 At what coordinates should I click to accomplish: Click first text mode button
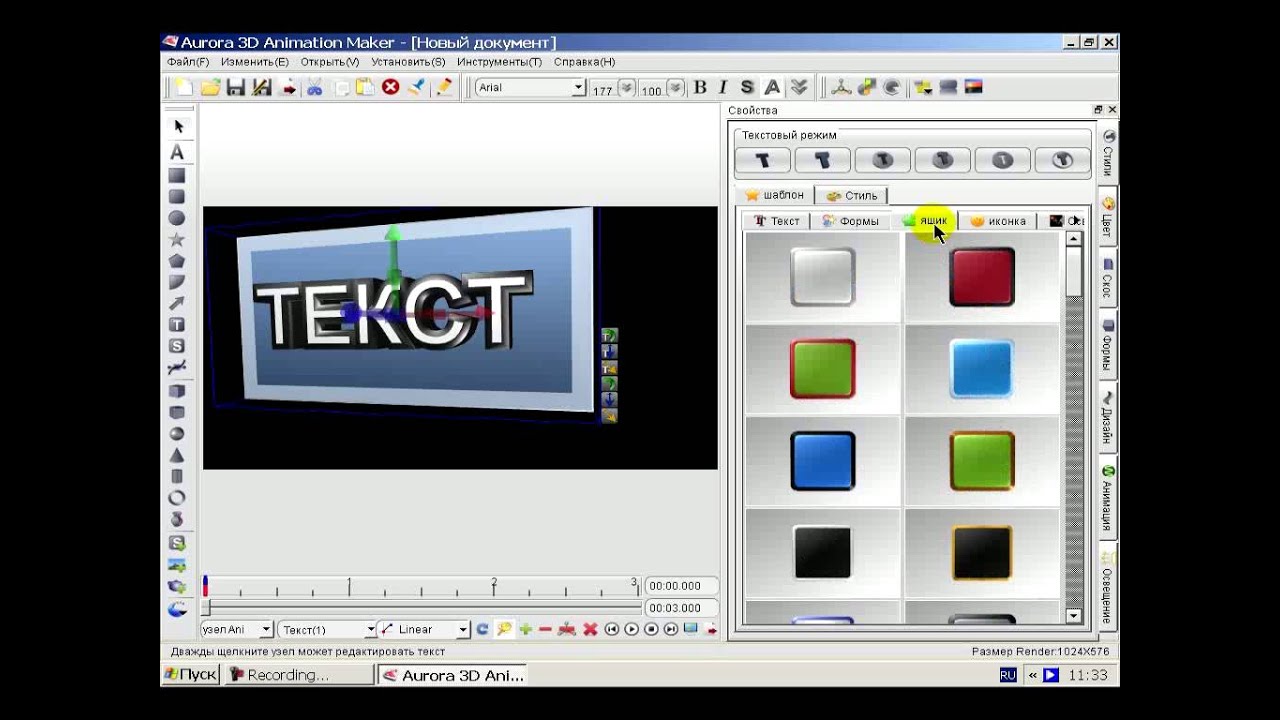click(x=763, y=160)
